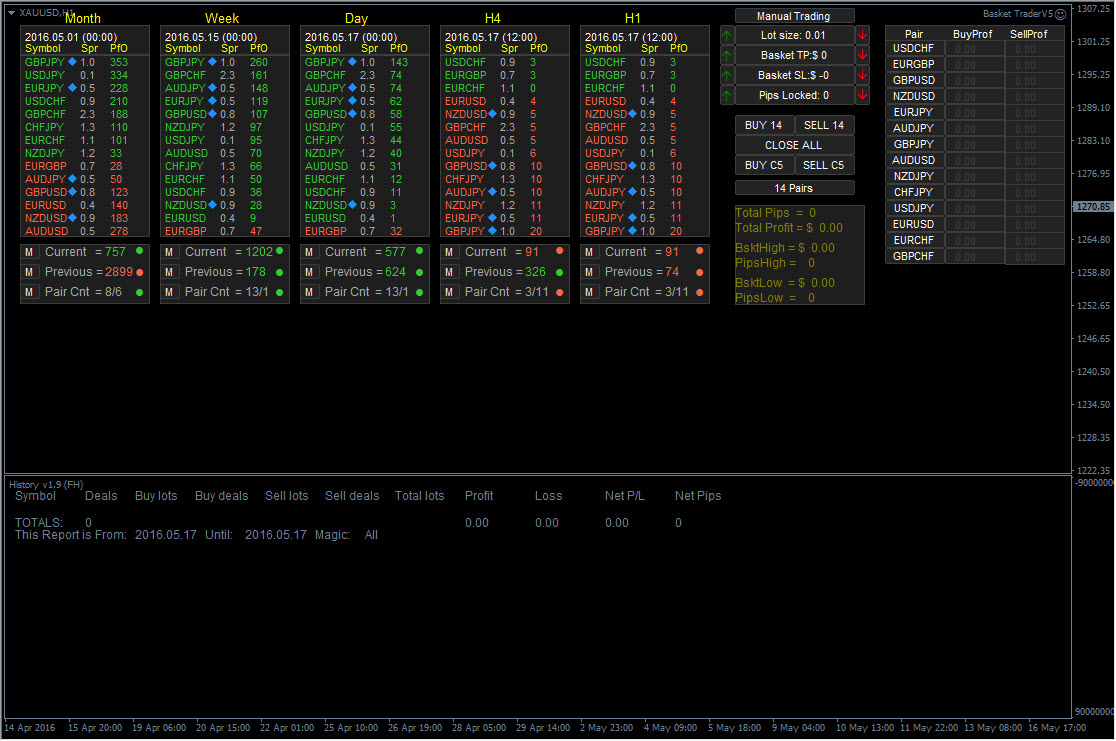Click the BuyProf column header

click(973, 34)
